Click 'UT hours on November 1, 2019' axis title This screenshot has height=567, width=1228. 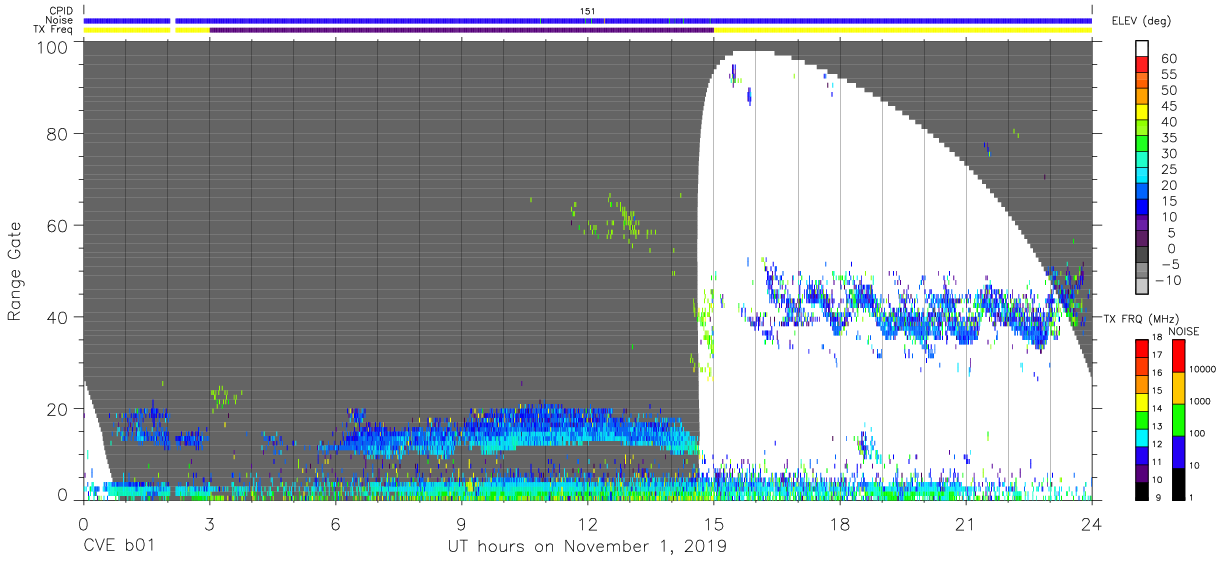tap(587, 547)
